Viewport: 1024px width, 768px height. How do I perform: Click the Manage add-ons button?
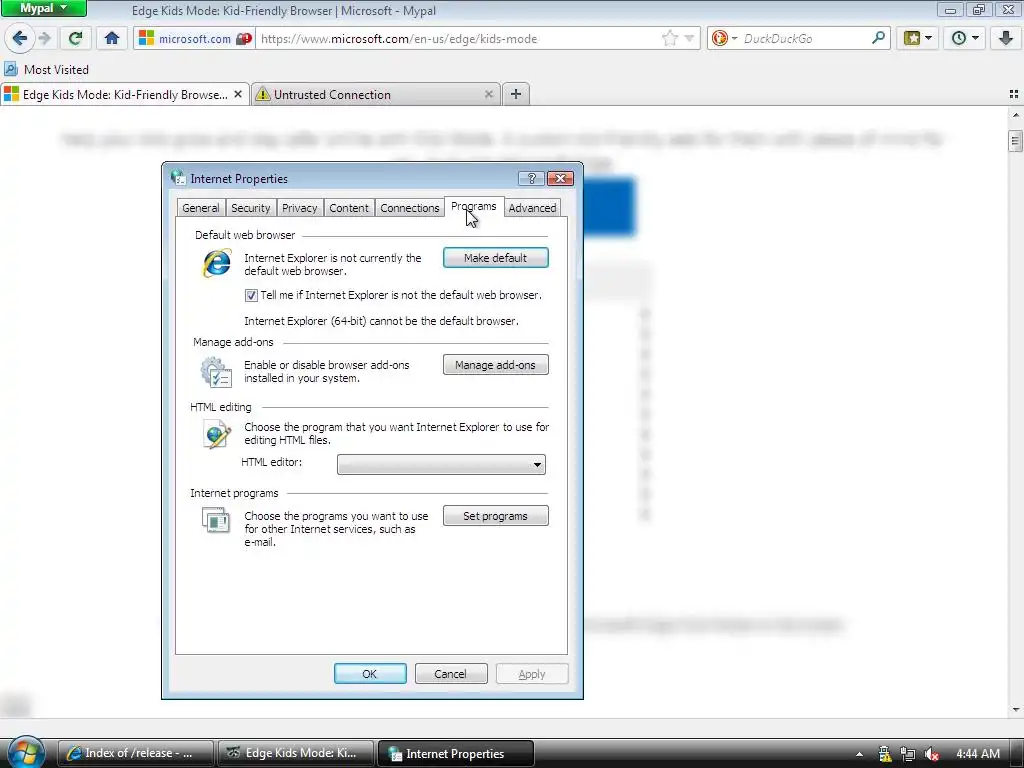[x=495, y=365]
